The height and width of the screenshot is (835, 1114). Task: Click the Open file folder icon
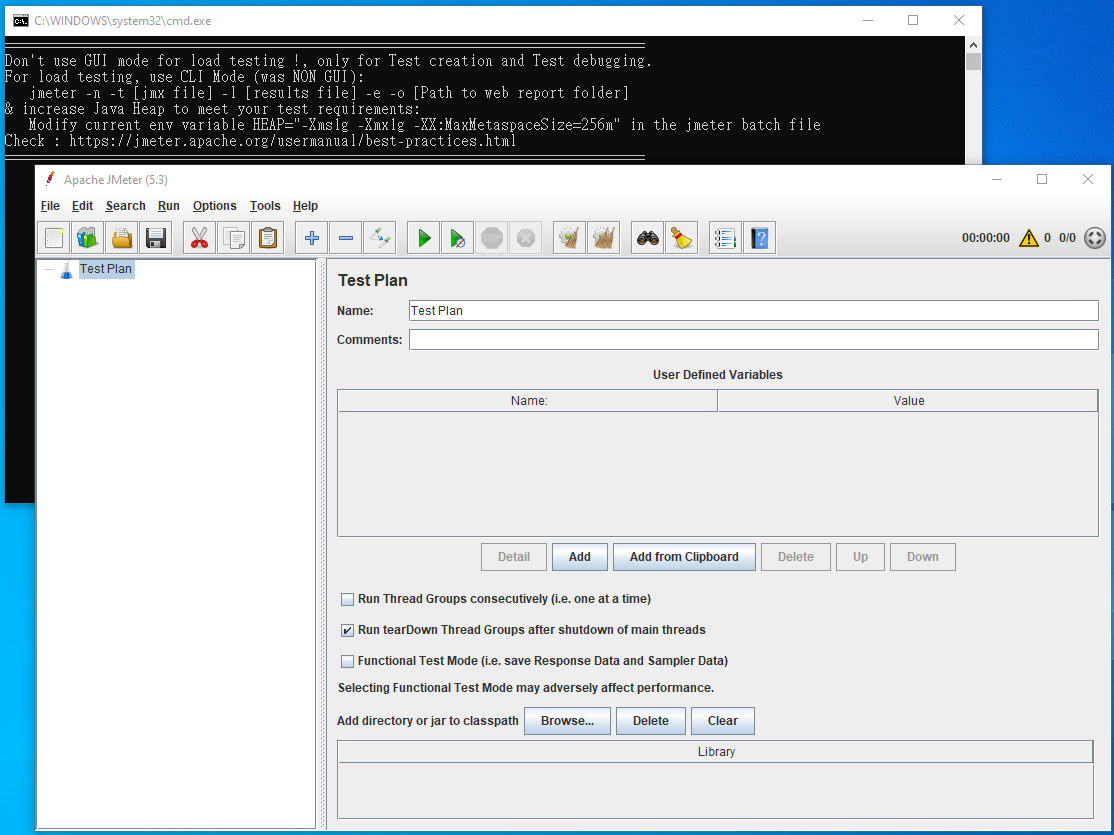(x=121, y=238)
